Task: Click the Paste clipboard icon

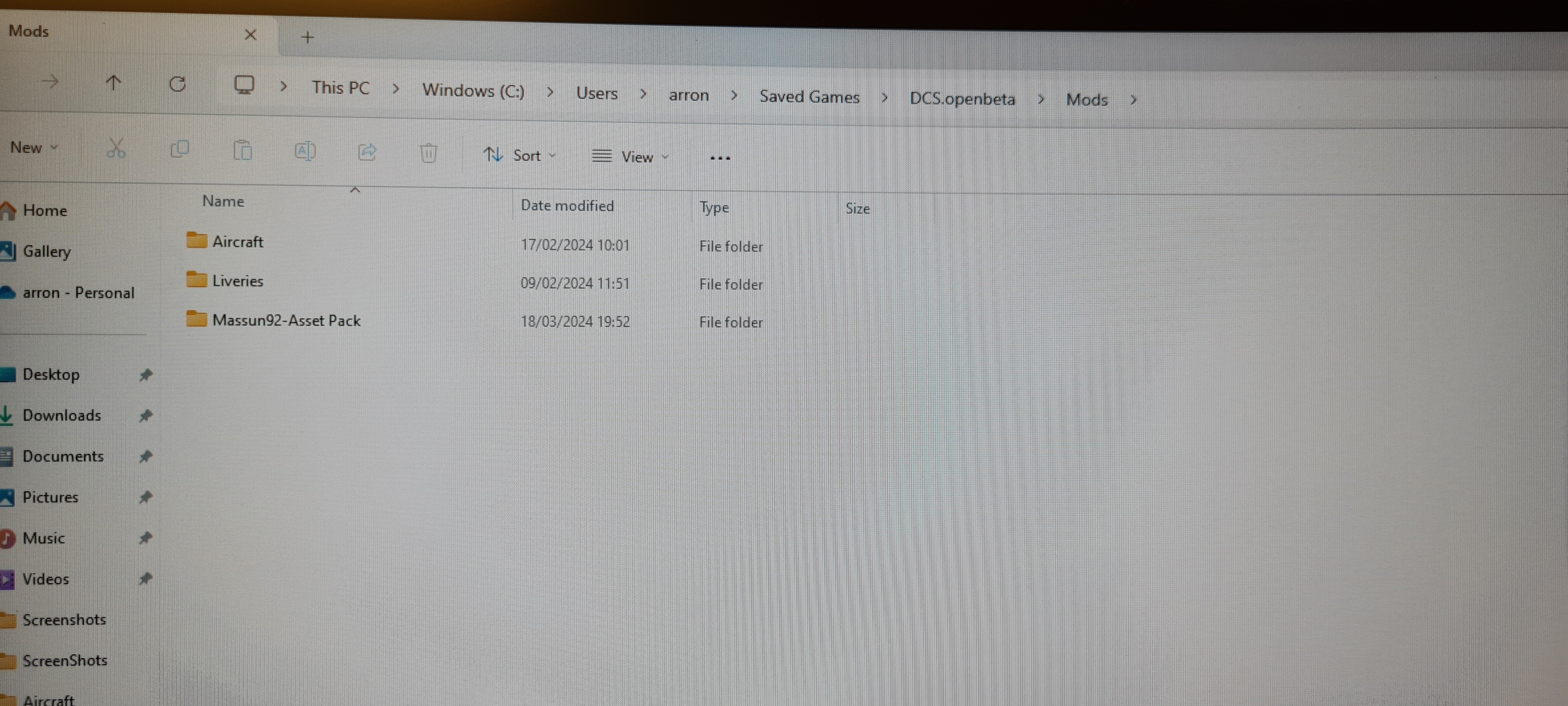Action: point(242,150)
